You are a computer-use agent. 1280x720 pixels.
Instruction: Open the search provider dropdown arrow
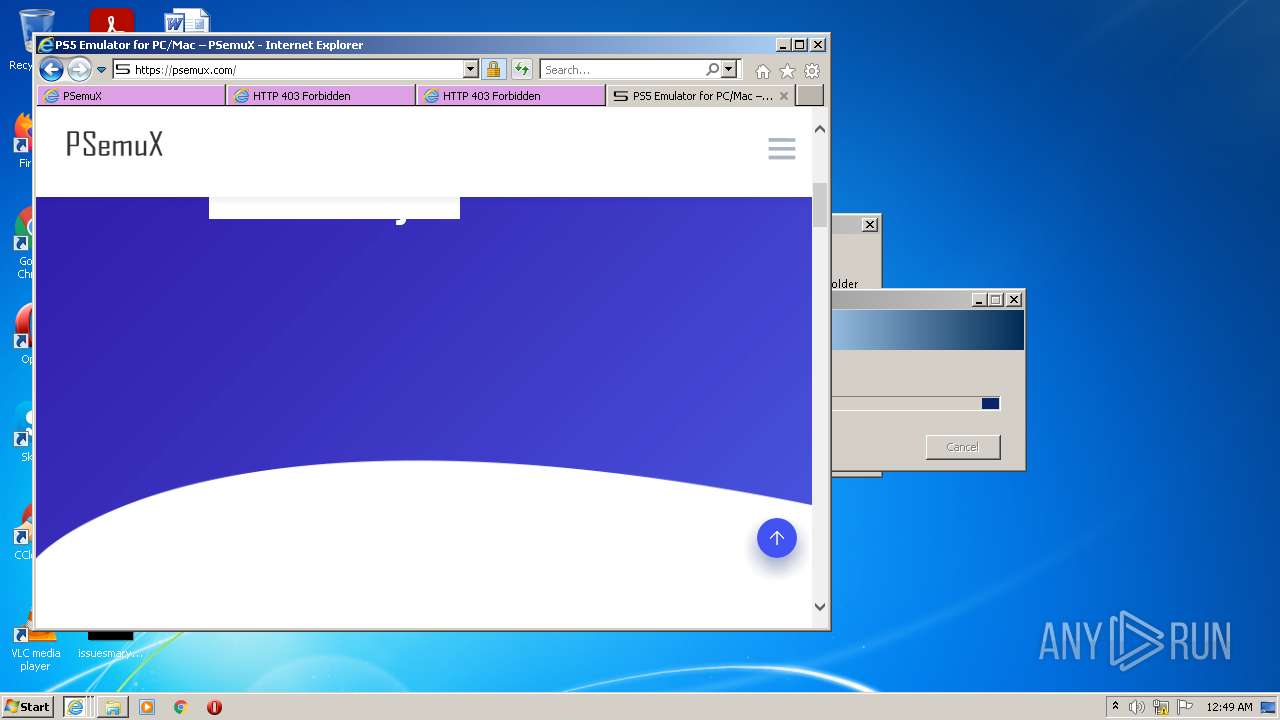tap(729, 70)
